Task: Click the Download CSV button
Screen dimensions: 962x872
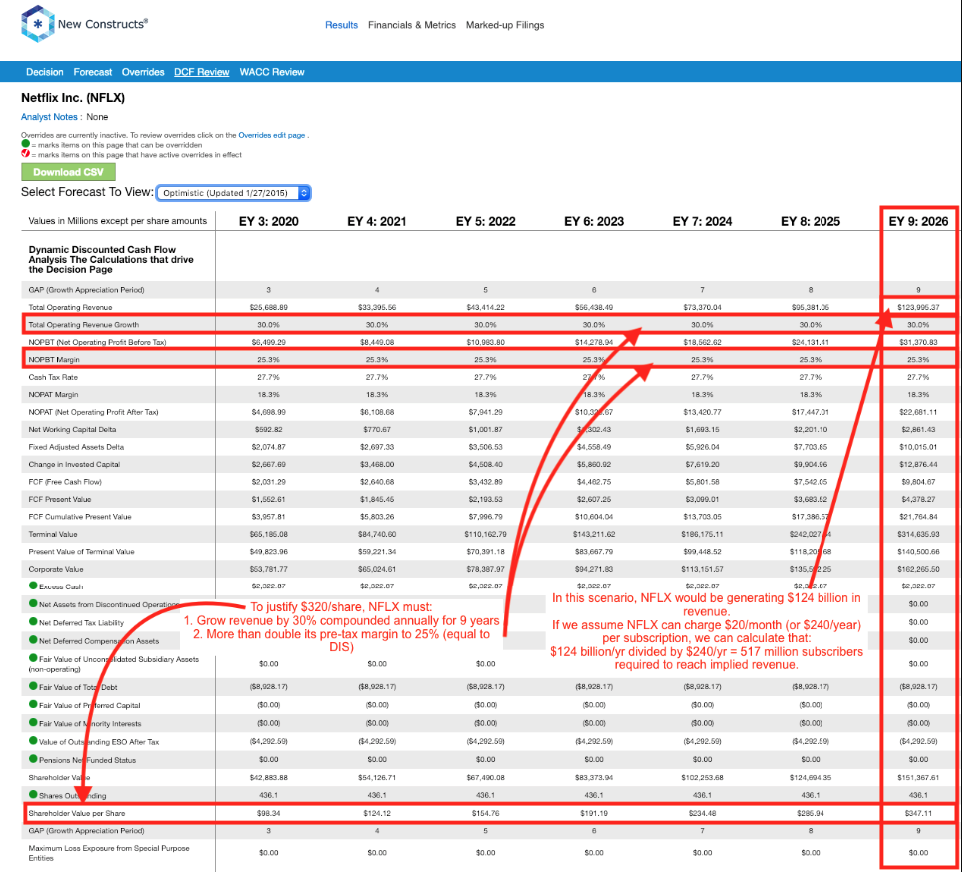Action: tap(68, 172)
